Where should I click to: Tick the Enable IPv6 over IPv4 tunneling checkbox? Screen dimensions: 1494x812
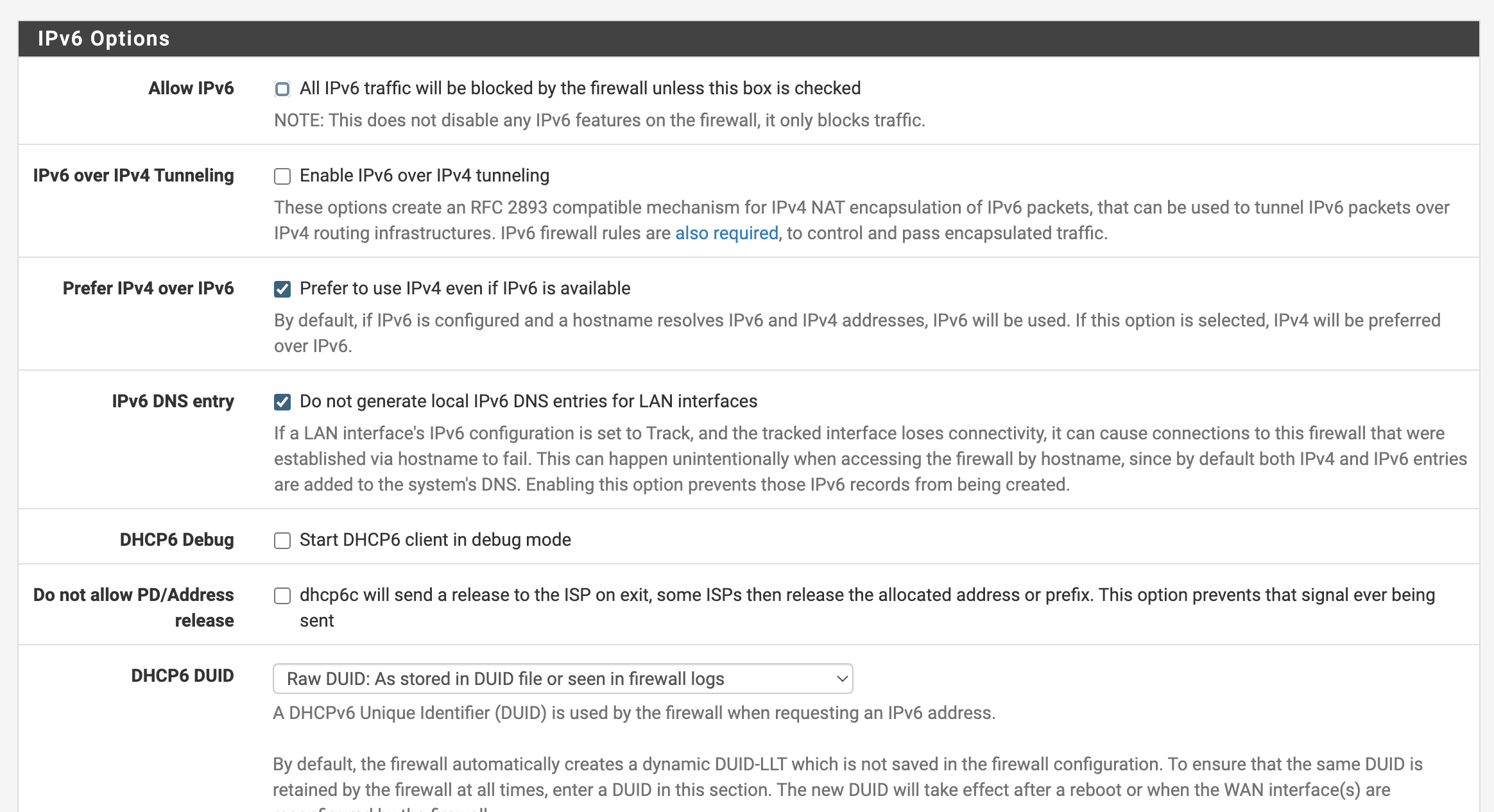pos(282,176)
